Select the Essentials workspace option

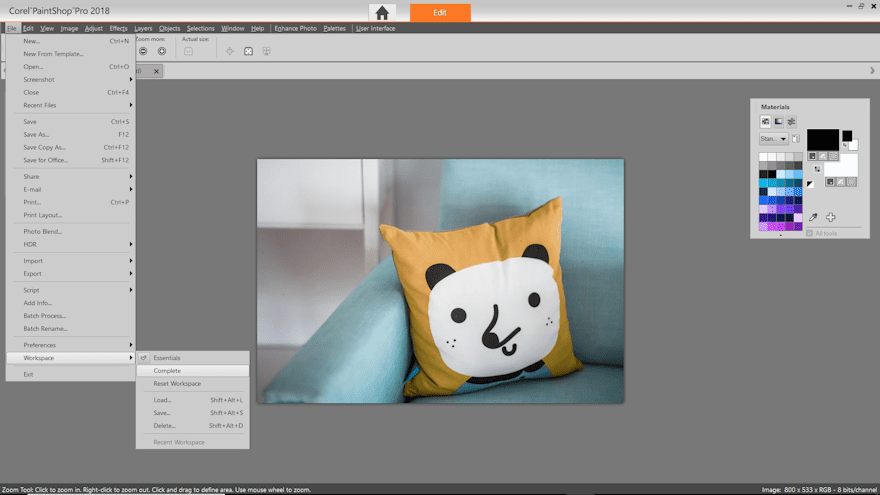(167, 358)
